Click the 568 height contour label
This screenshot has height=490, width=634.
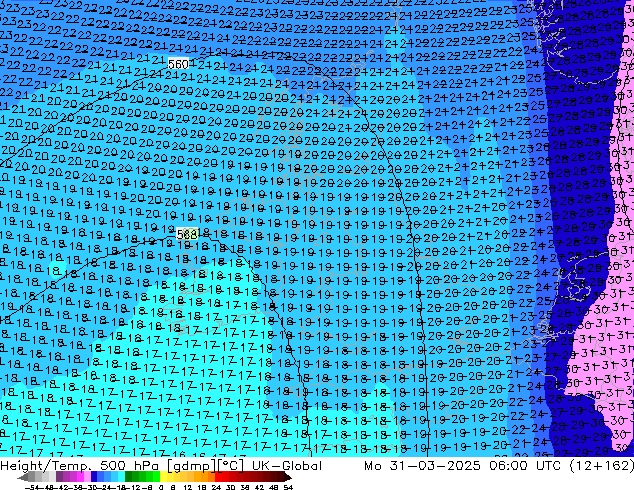coord(187,234)
